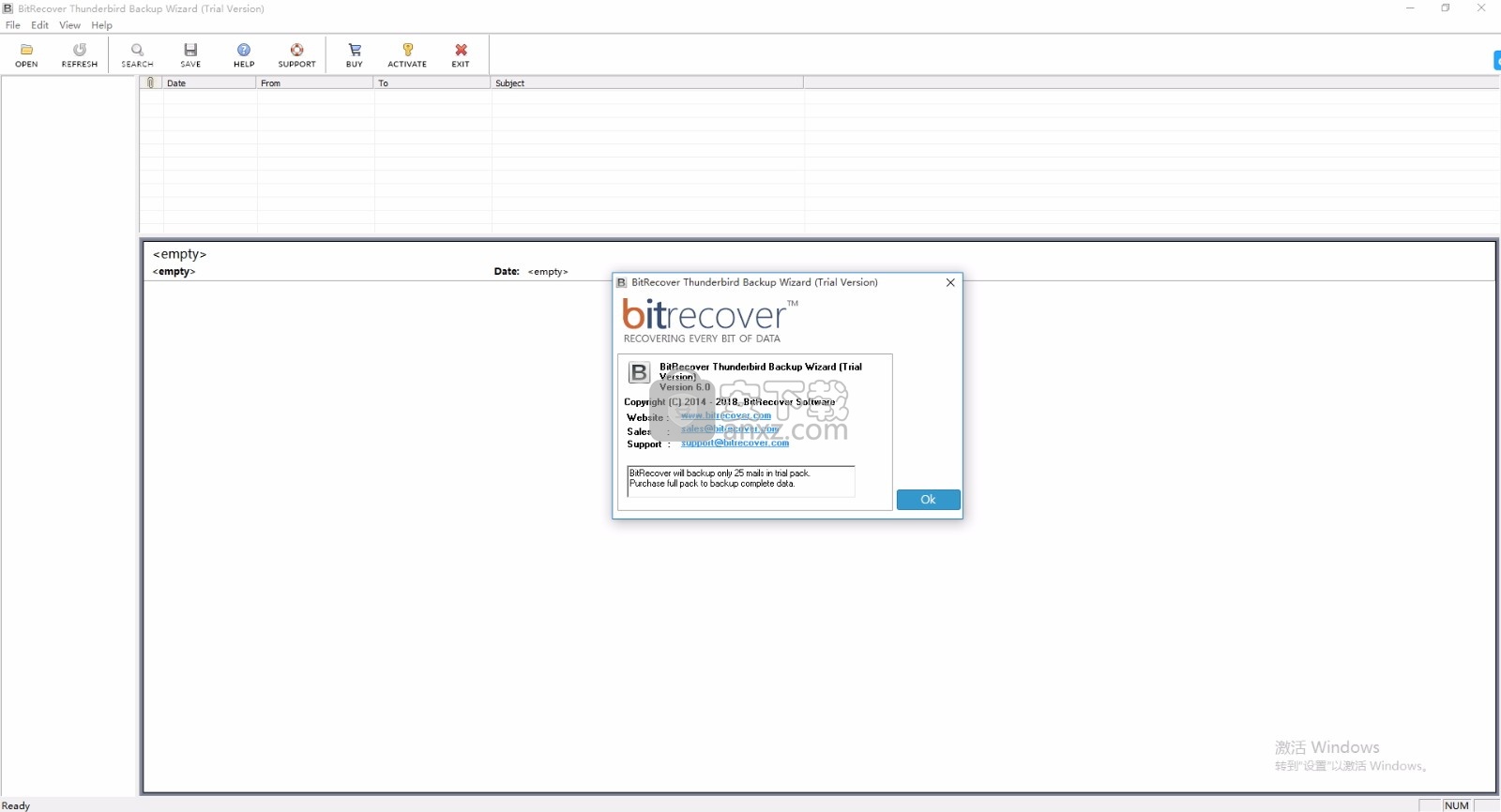
Task: Click the Ready status bar text
Action: 16,805
